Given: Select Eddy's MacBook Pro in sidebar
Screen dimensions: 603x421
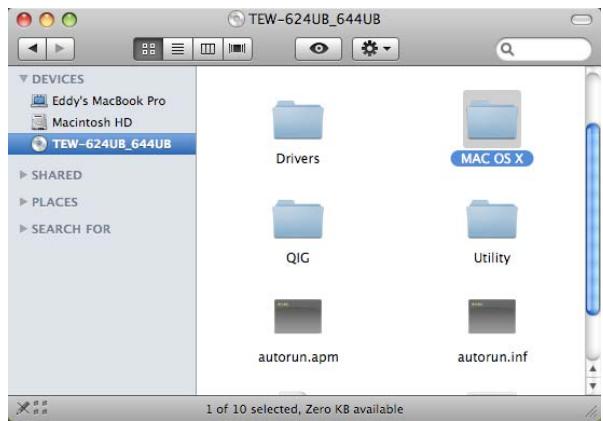Looking at the screenshot, I should click(102, 101).
